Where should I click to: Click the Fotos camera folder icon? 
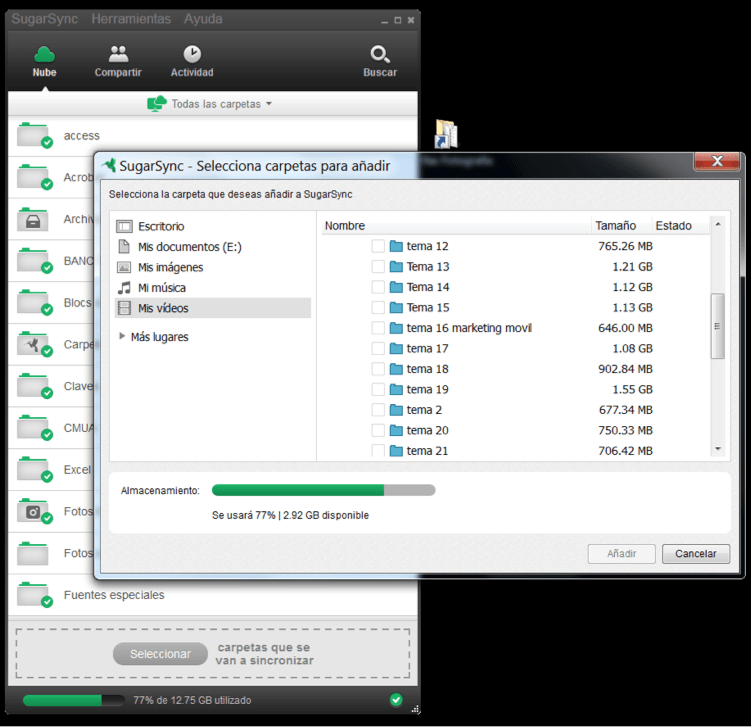[34, 511]
